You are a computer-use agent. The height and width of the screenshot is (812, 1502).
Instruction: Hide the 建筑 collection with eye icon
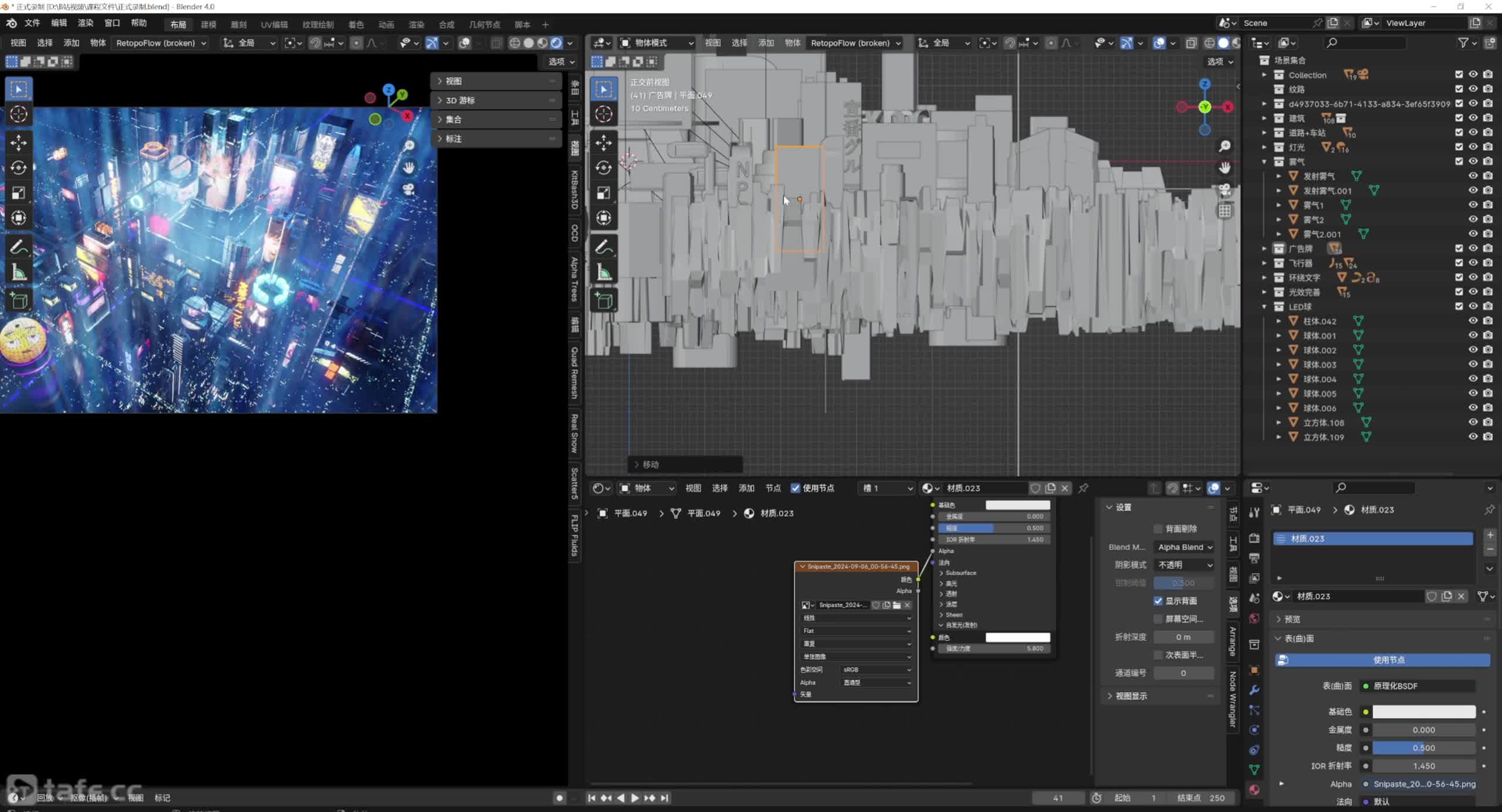pyautogui.click(x=1473, y=118)
